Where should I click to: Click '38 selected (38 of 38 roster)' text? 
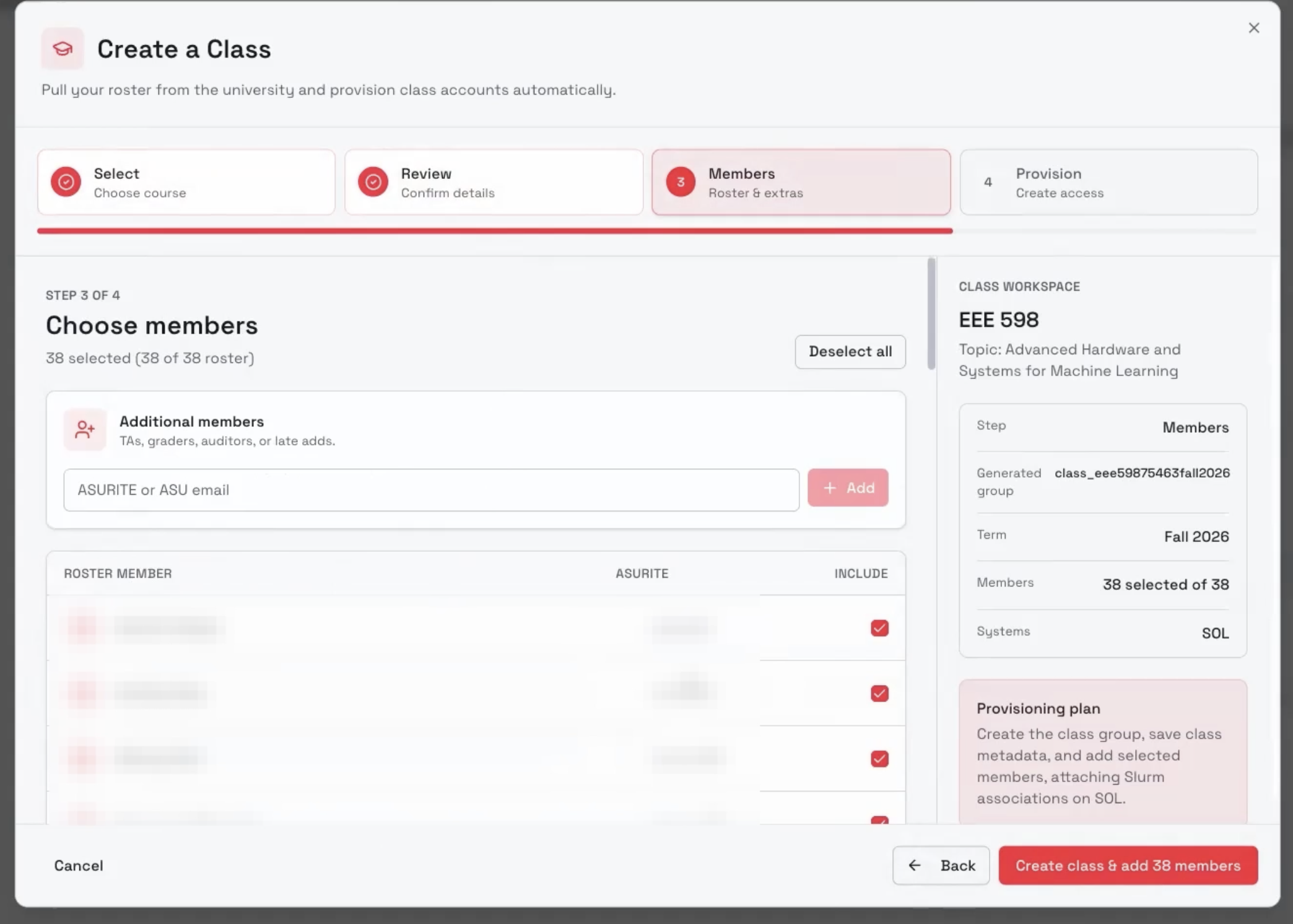(x=150, y=358)
